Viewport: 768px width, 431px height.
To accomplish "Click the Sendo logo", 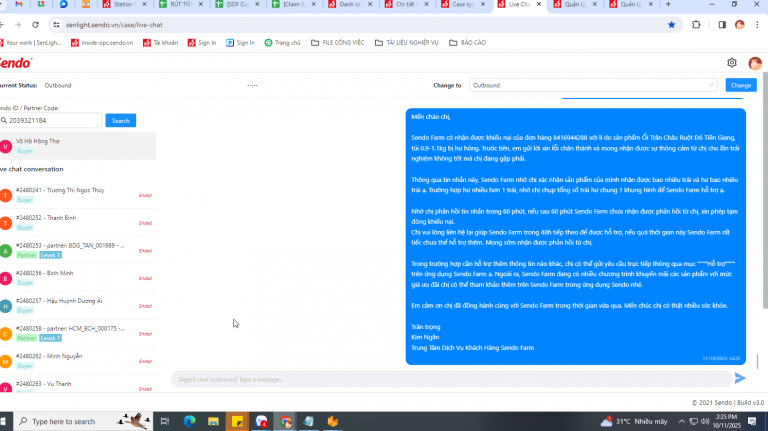I will point(16,63).
